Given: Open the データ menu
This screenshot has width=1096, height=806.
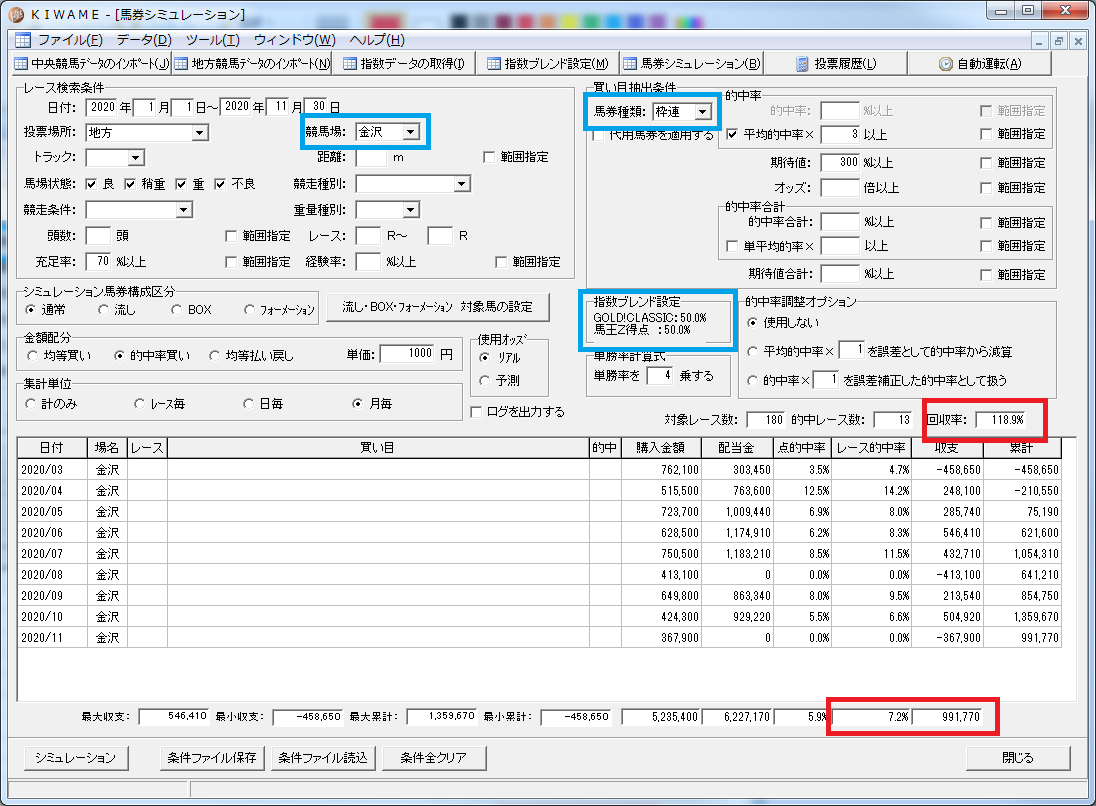Looking at the screenshot, I should (144, 40).
